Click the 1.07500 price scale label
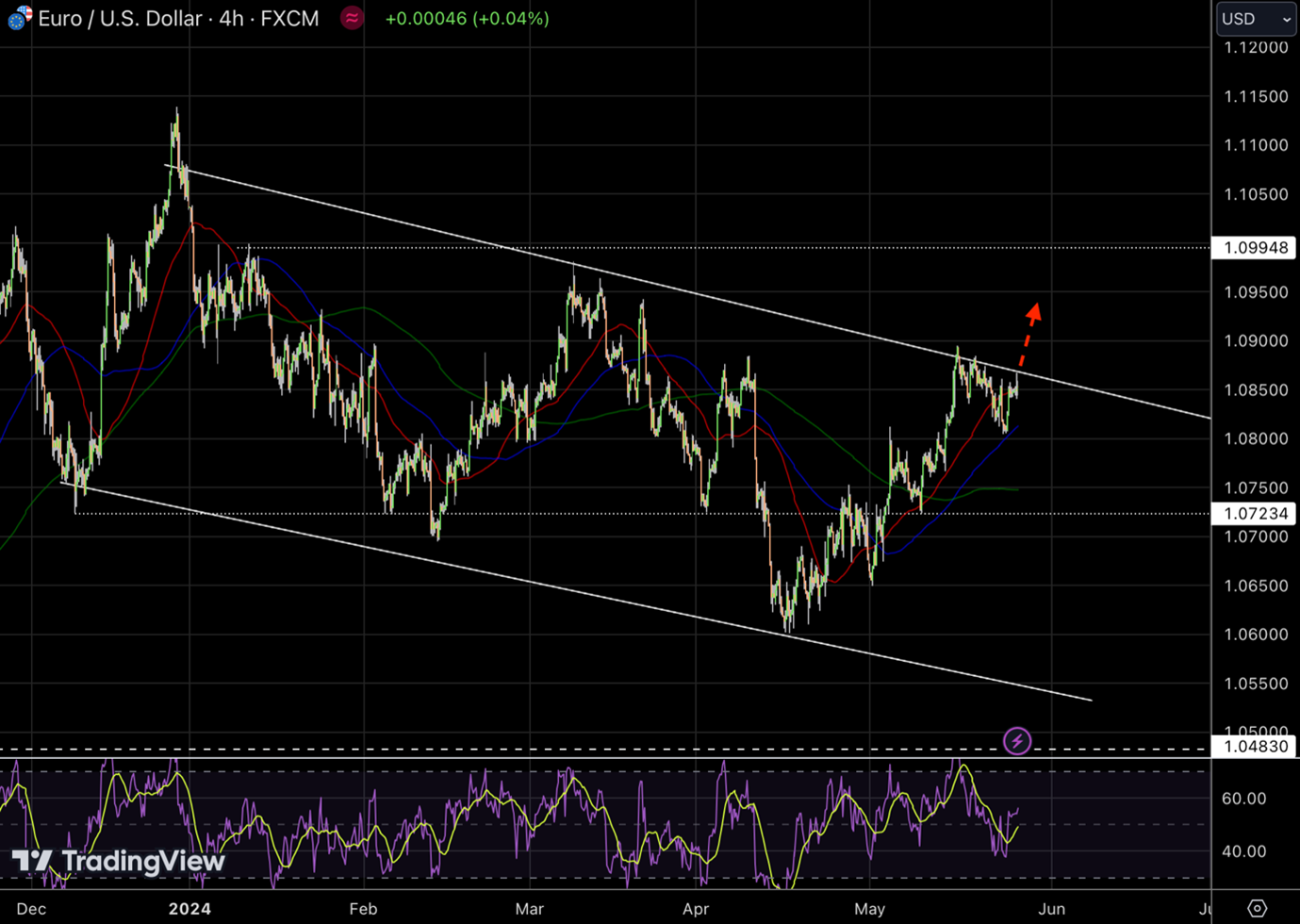This screenshot has width=1300, height=924. [1256, 487]
